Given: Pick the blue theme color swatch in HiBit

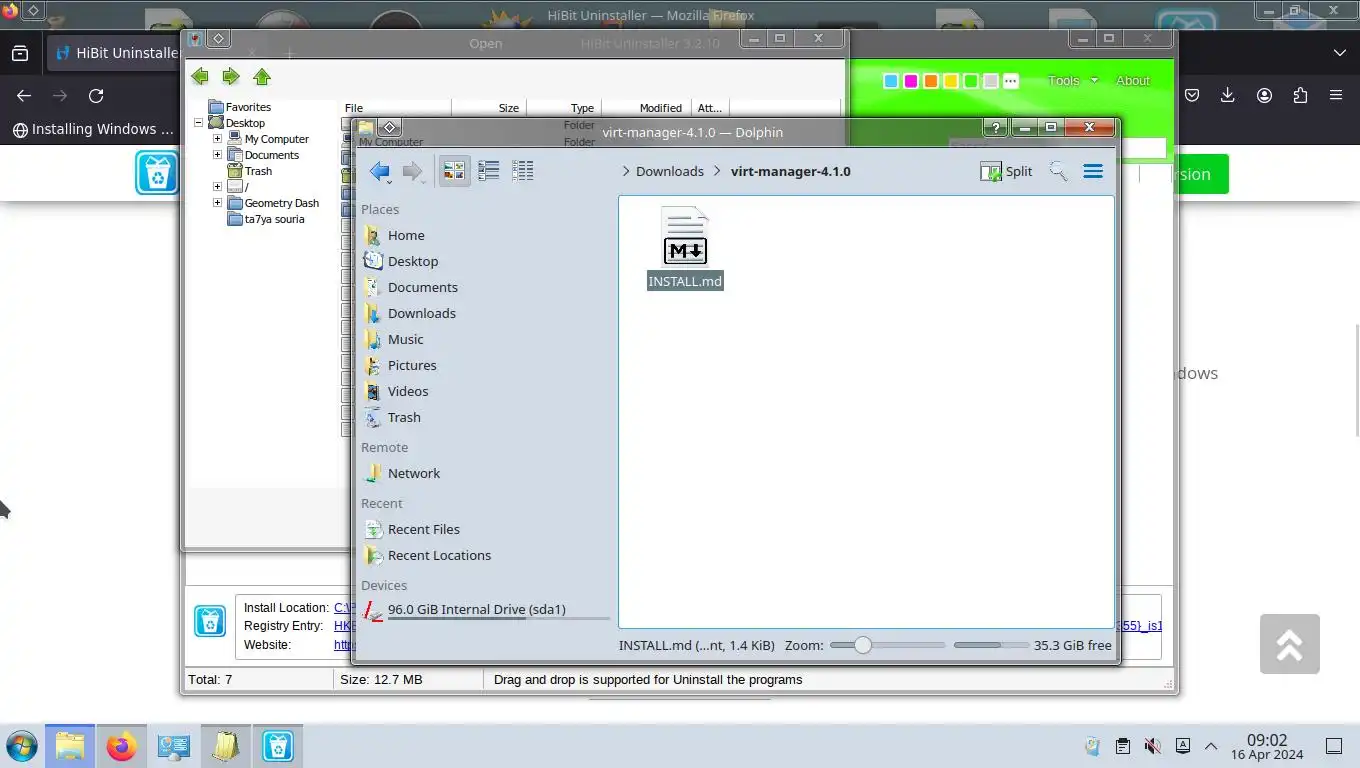Looking at the screenshot, I should pyautogui.click(x=891, y=81).
